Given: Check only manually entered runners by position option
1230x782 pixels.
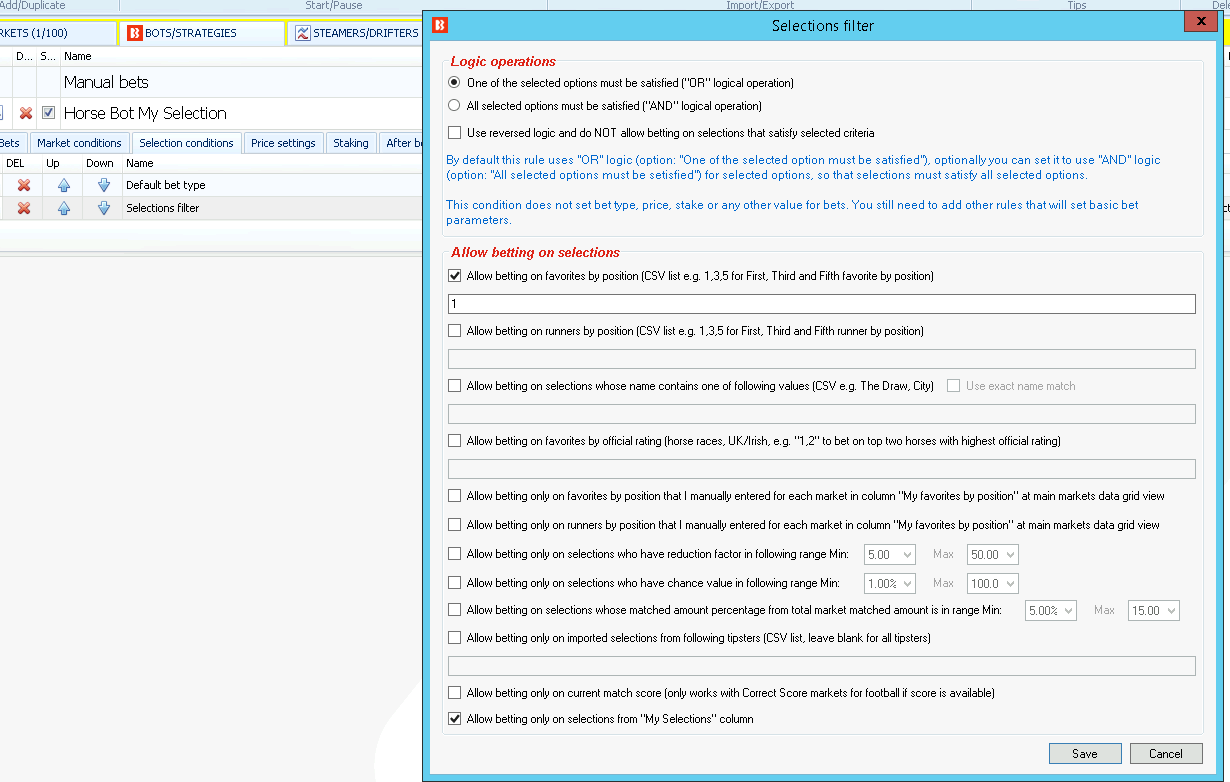Looking at the screenshot, I should (x=455, y=524).
